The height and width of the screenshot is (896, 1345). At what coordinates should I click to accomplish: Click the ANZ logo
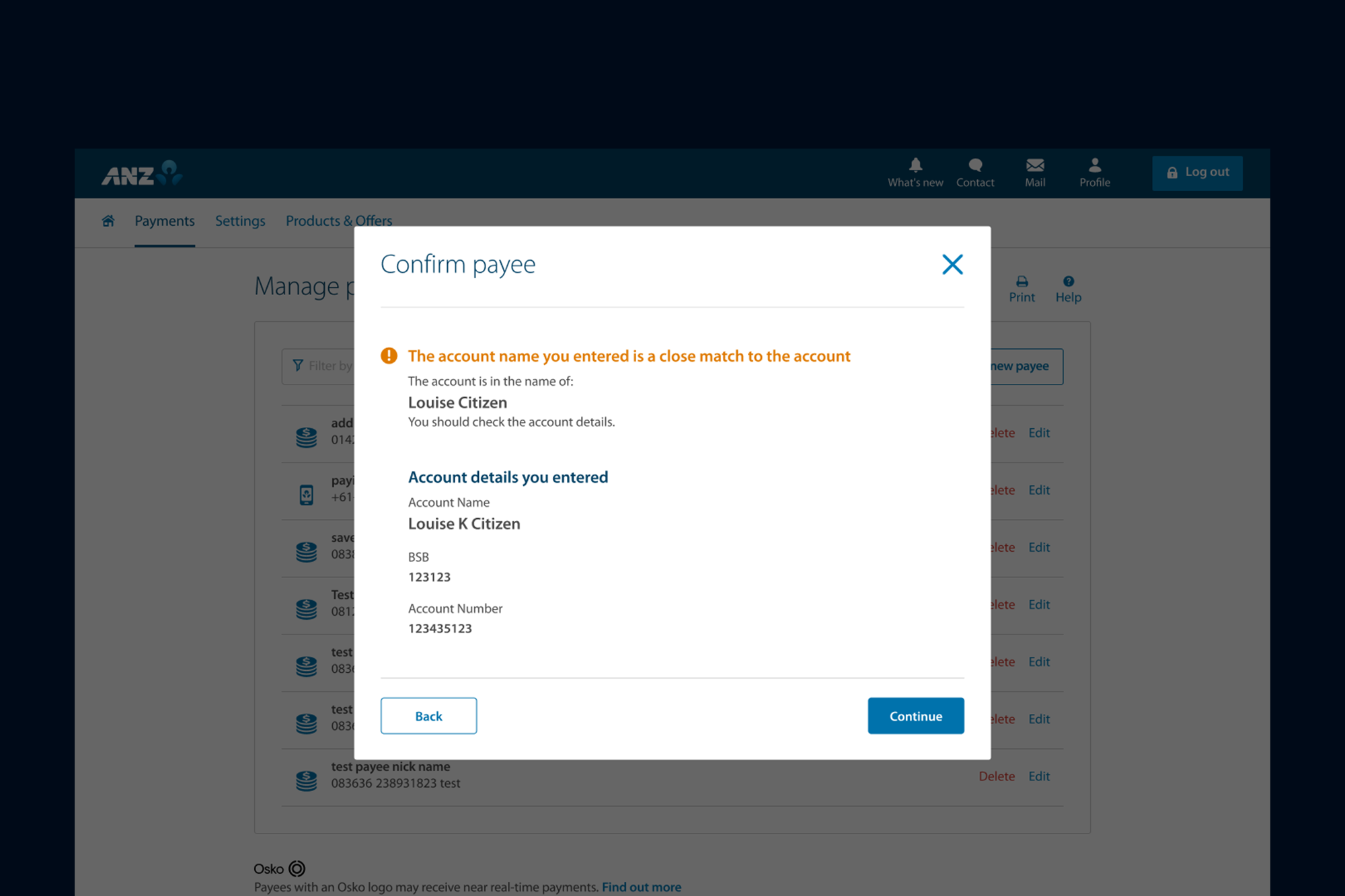coord(142,173)
